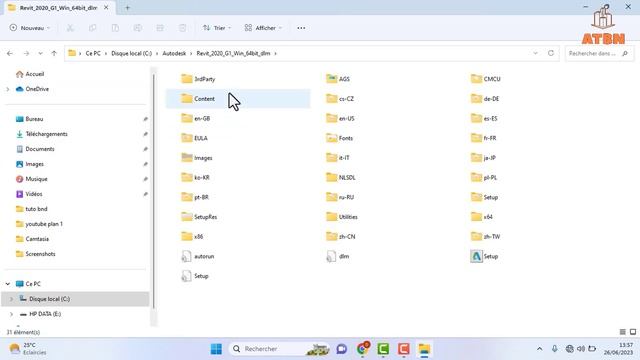
Task: Open the Images folder in file list
Action: point(197,158)
